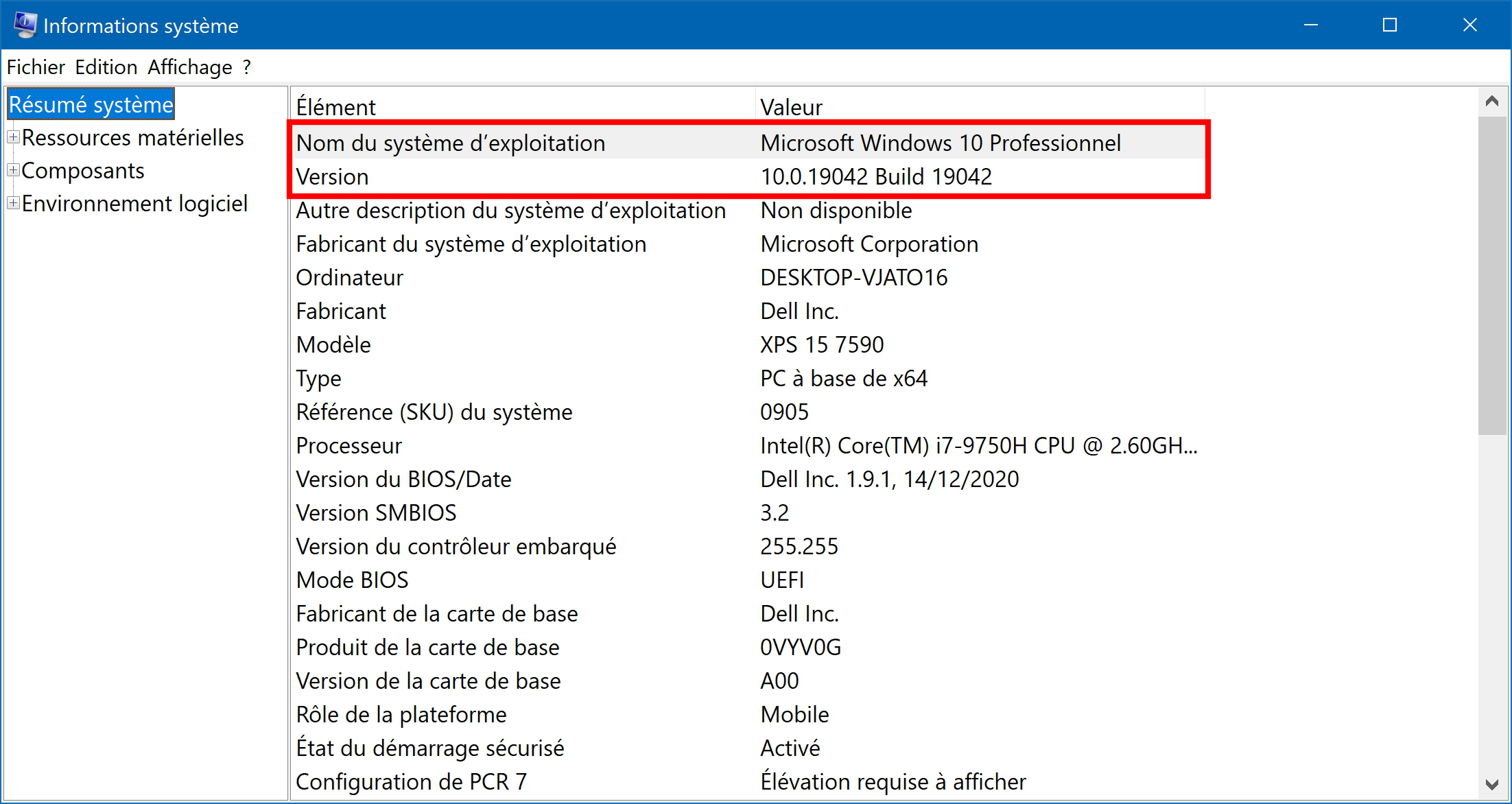Select the Configuration de PCR 7 row

[x=748, y=781]
